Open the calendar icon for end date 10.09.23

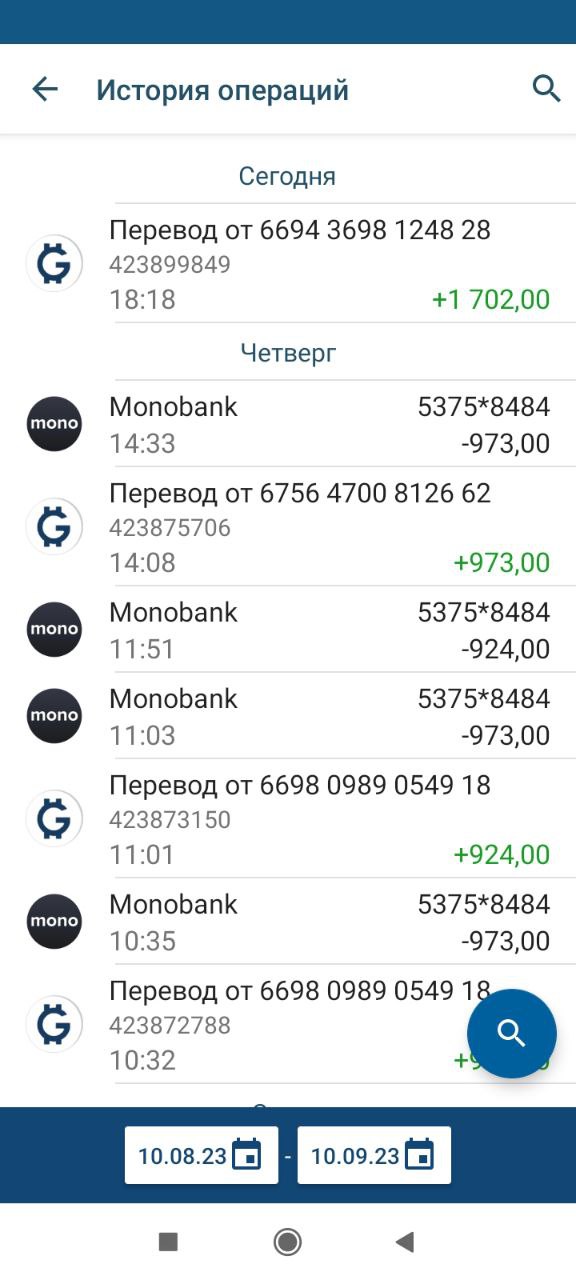(419, 1155)
